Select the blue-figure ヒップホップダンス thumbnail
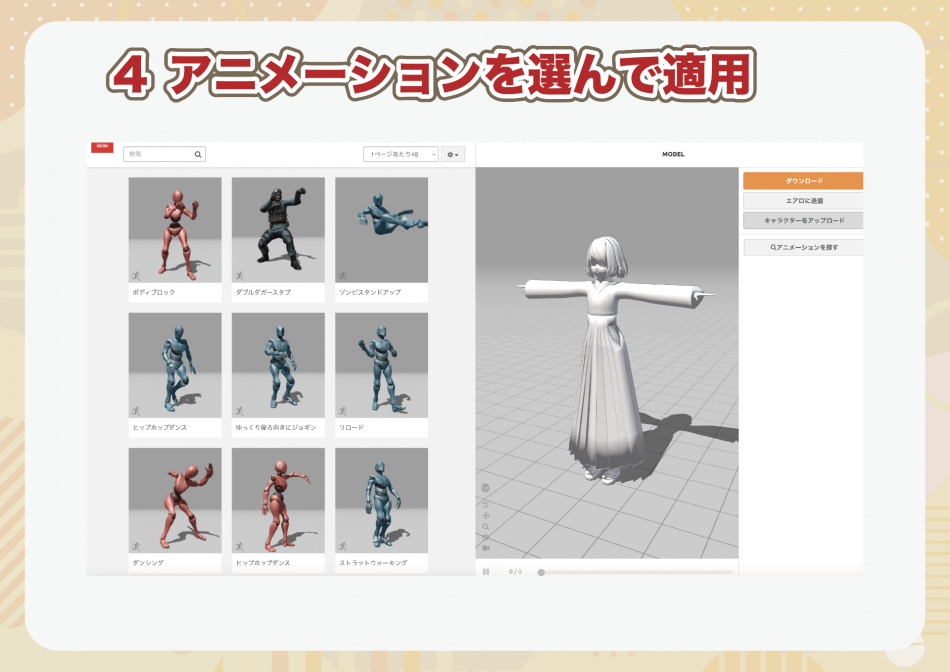This screenshot has height=672, width=950. point(175,365)
